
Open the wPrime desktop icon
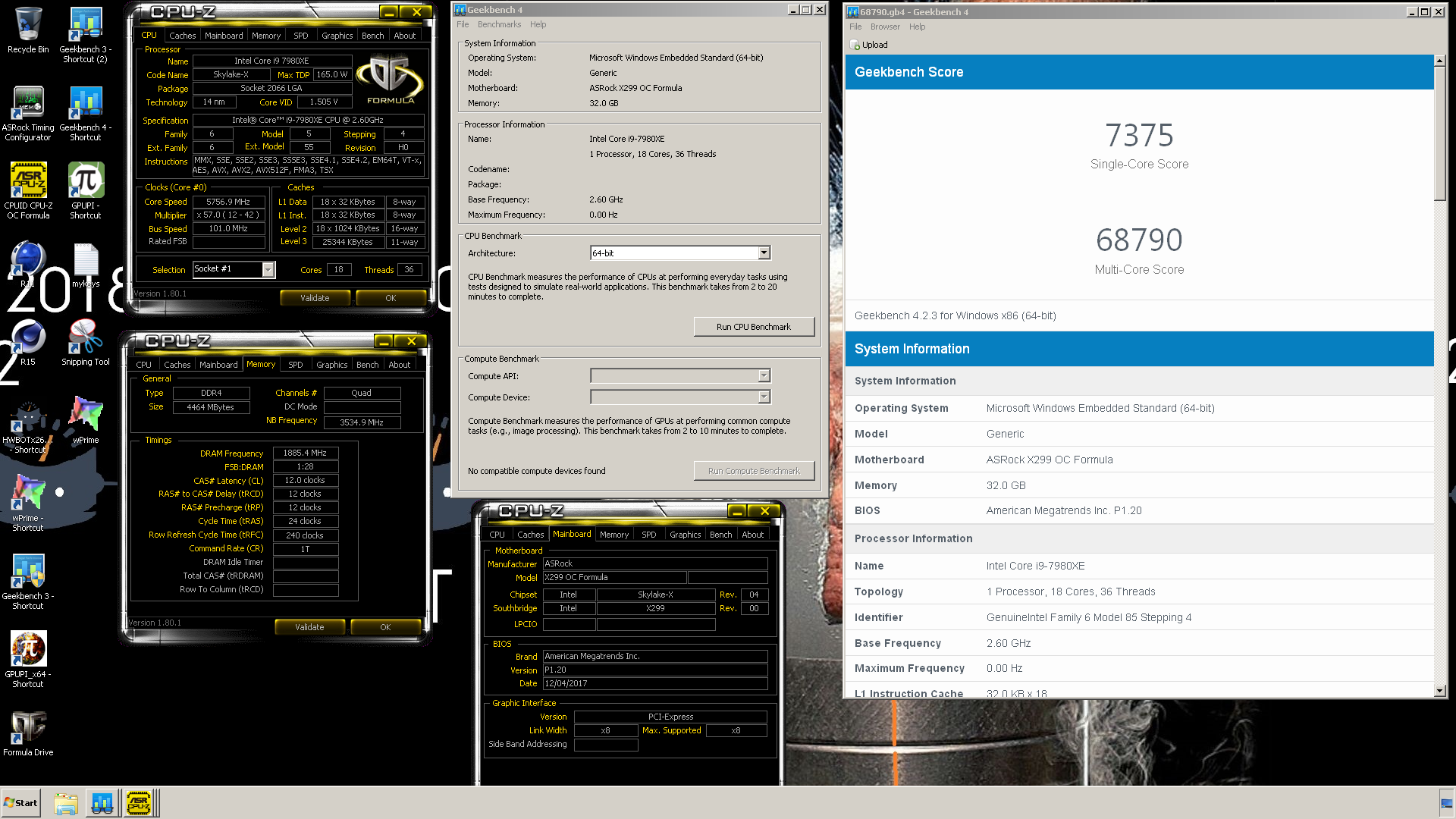click(85, 421)
